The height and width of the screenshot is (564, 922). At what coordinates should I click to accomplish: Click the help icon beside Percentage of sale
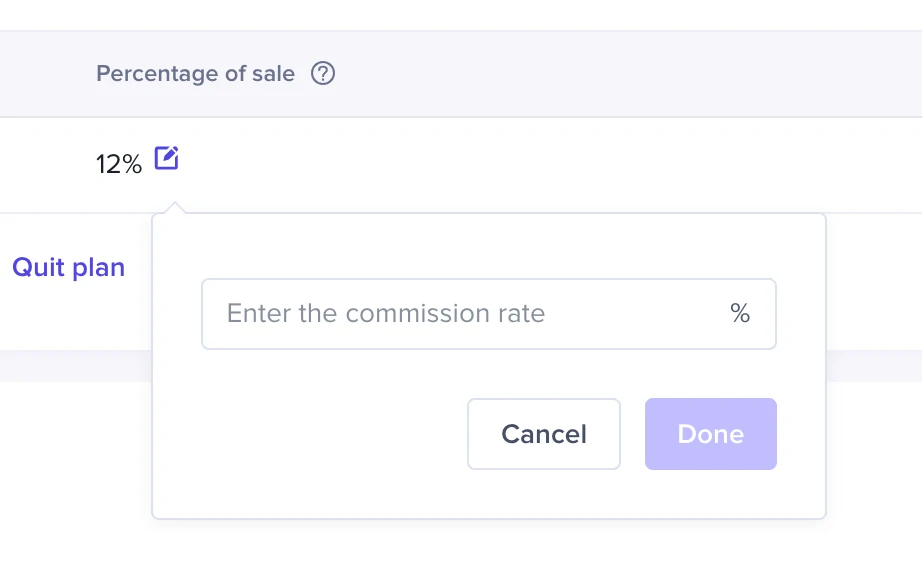coord(323,74)
